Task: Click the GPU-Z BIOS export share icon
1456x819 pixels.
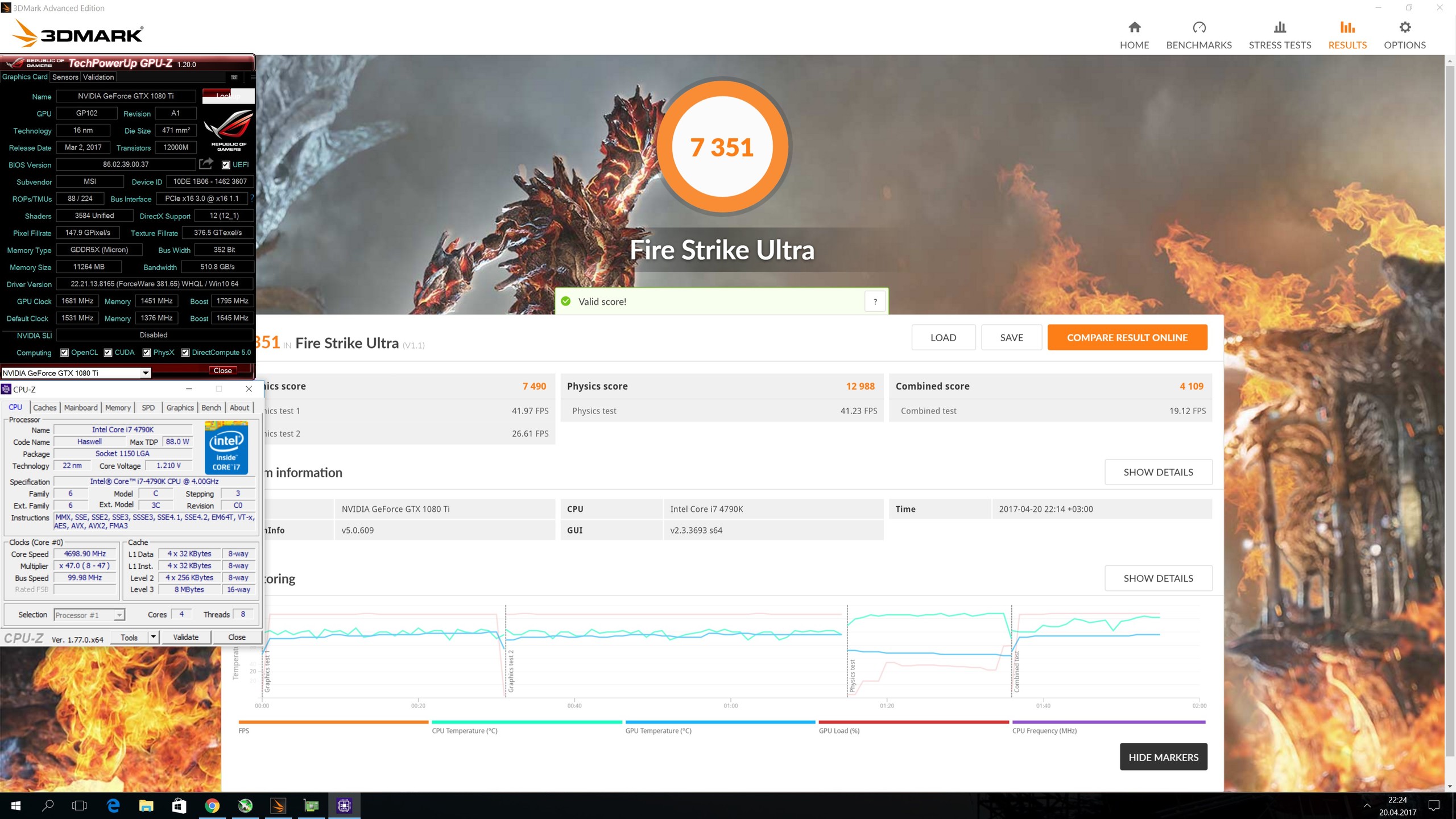Action: (x=206, y=164)
